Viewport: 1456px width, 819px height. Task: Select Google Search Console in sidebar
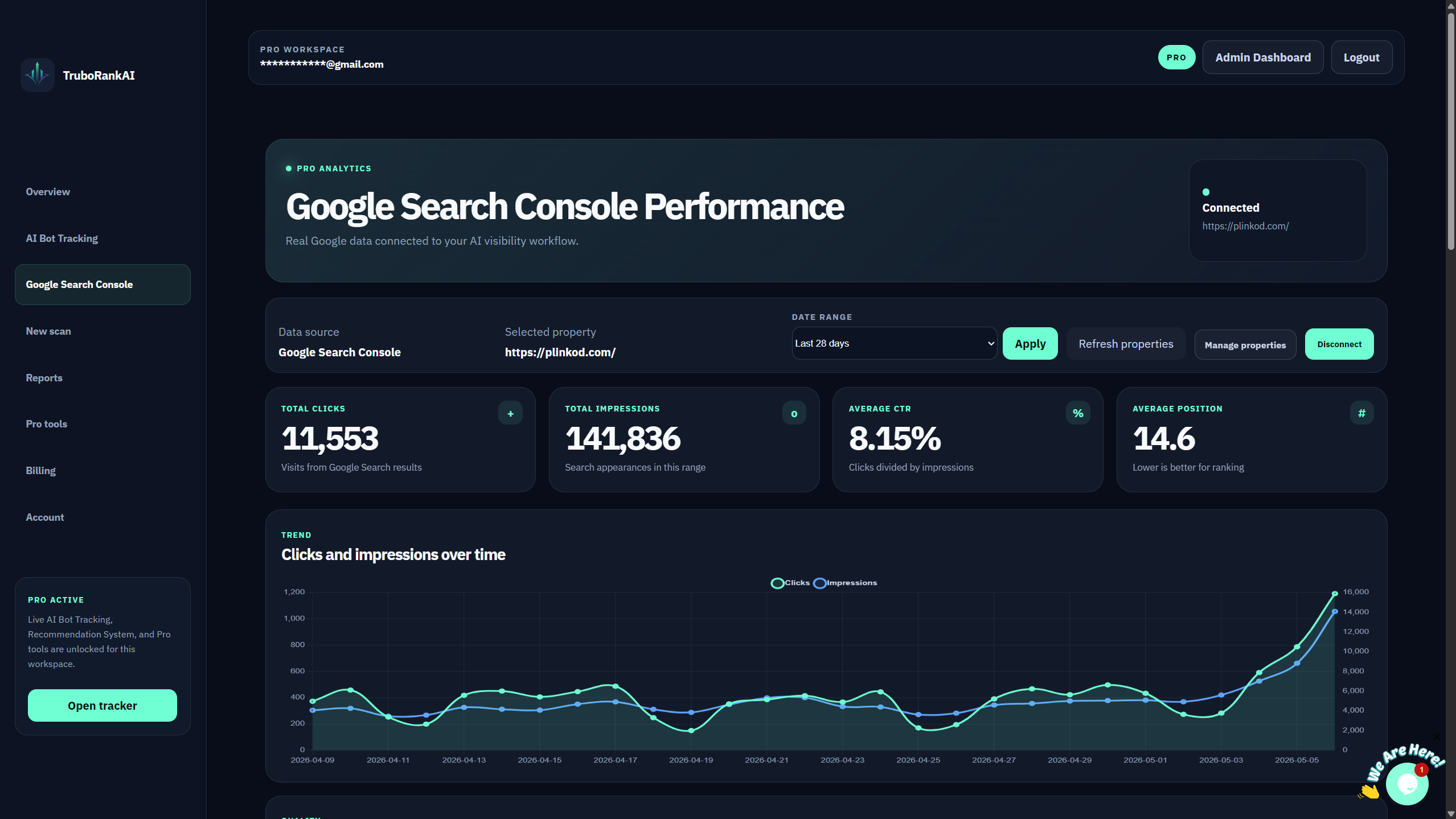(x=102, y=285)
